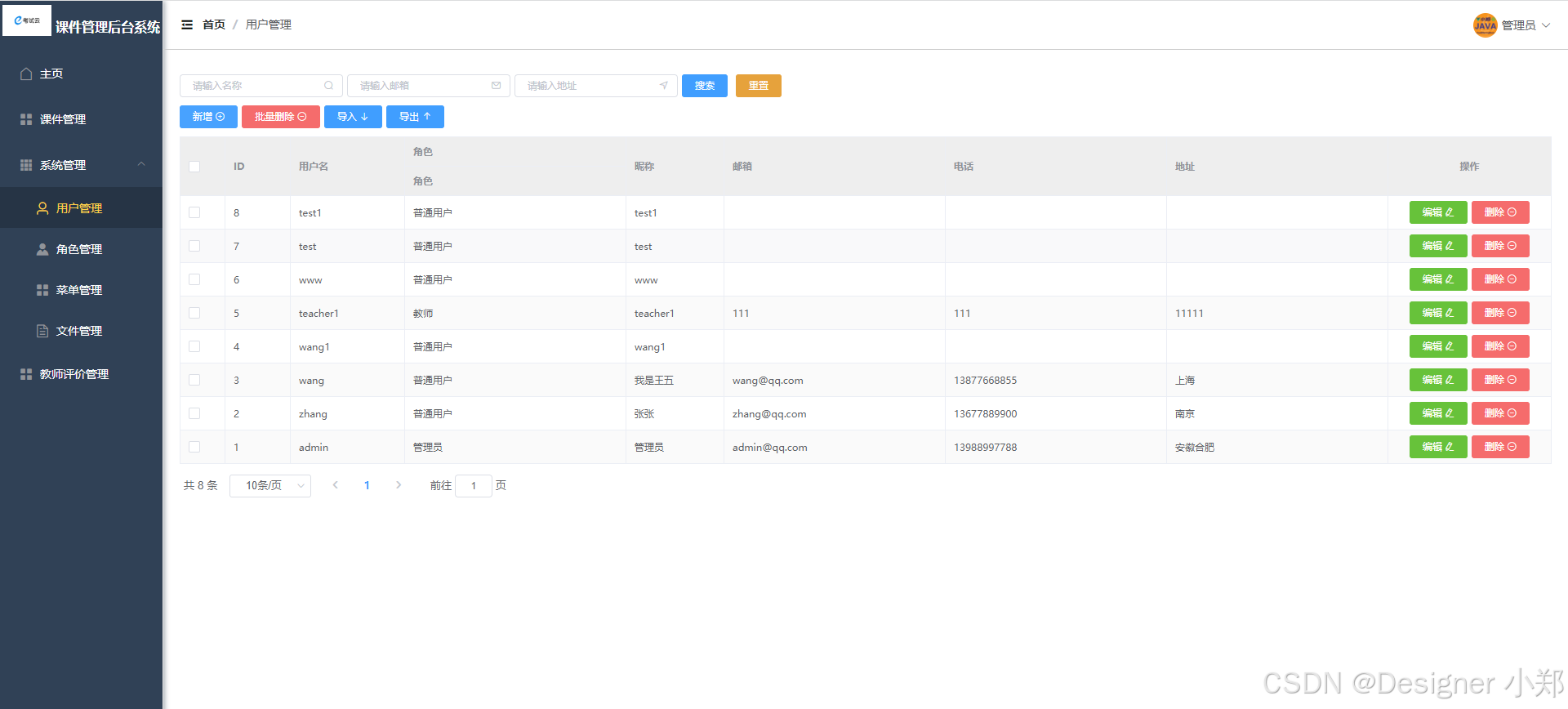Viewport: 1568px width, 709px height.
Task: Edit the wang1 user row
Action: coord(1438,346)
